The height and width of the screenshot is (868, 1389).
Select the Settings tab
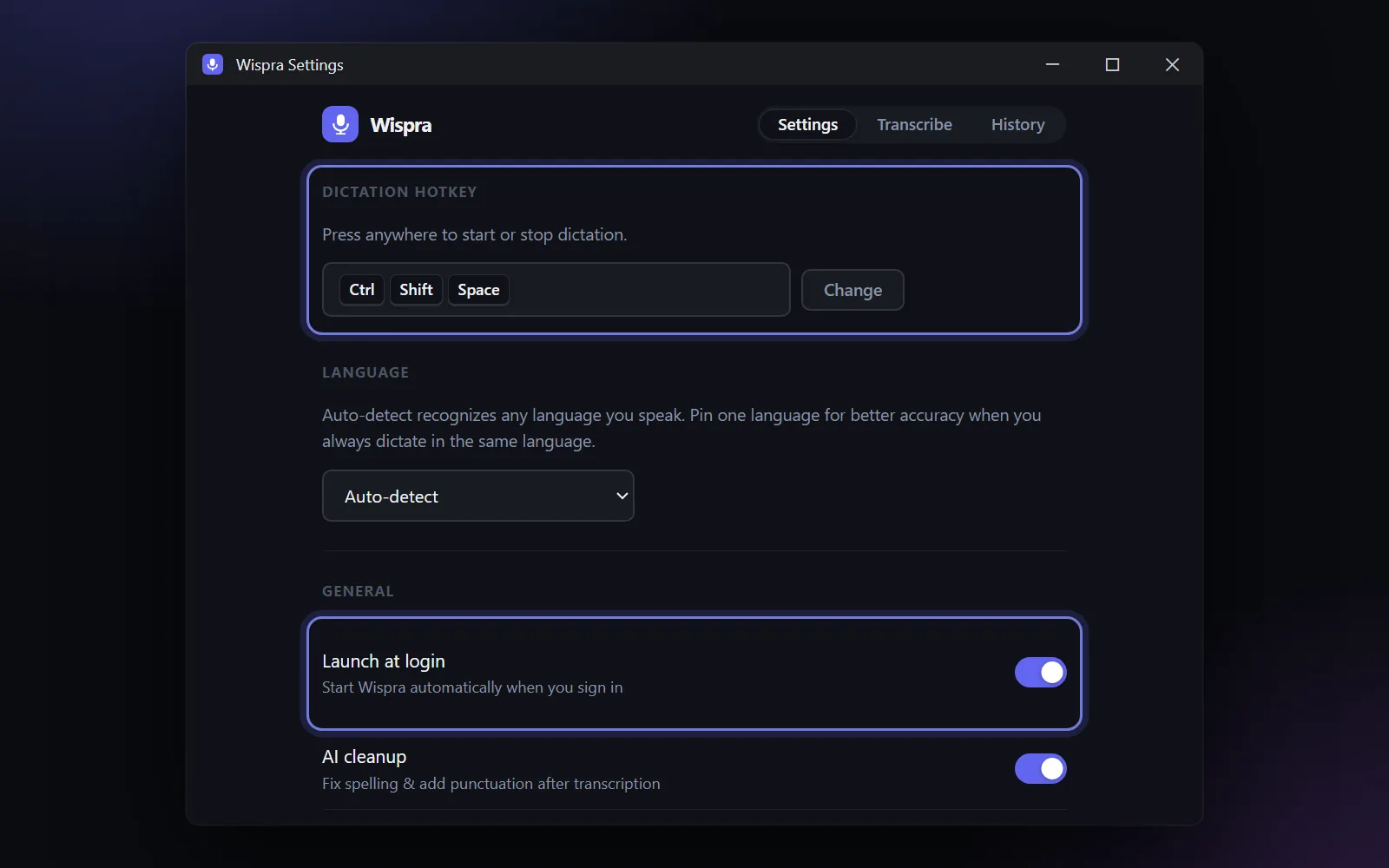tap(807, 124)
